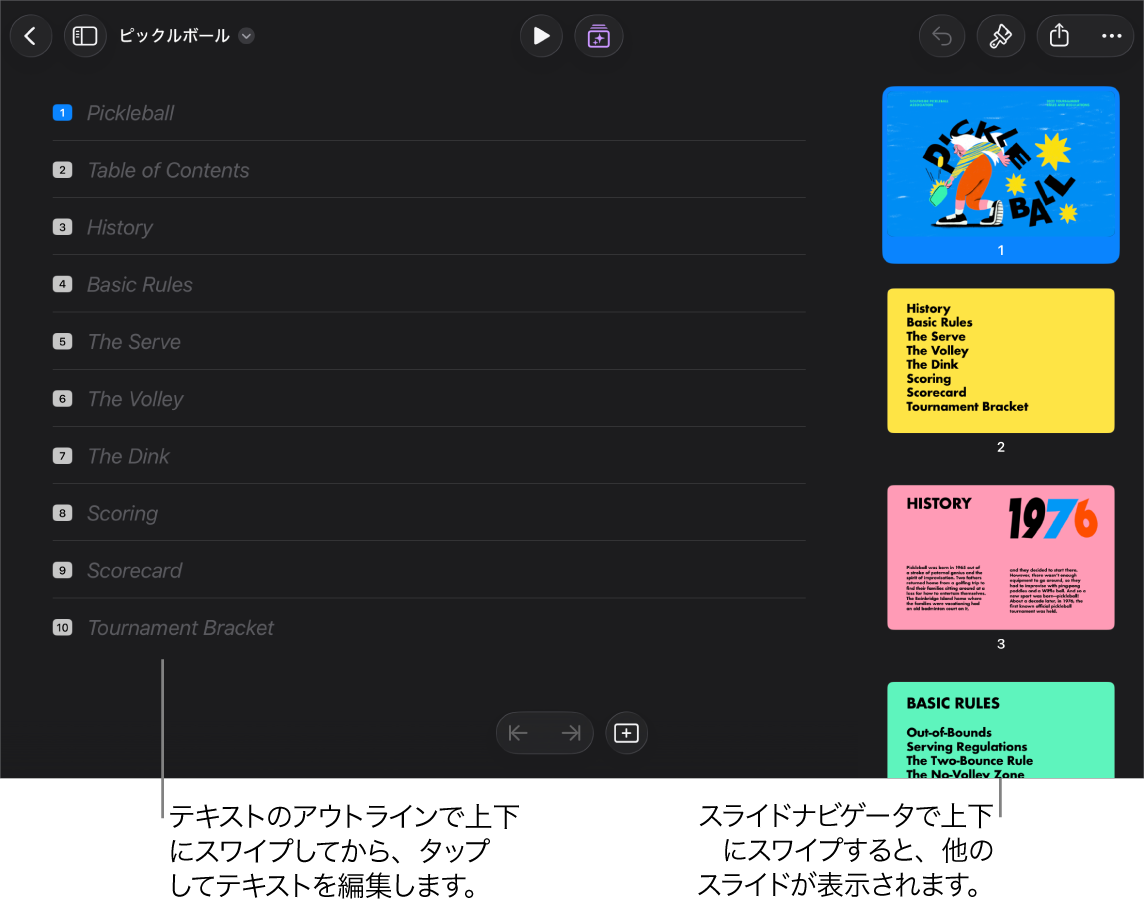This screenshot has height=904, width=1144.
Task: Select slide 7 number badge in outline
Action: pos(63,456)
